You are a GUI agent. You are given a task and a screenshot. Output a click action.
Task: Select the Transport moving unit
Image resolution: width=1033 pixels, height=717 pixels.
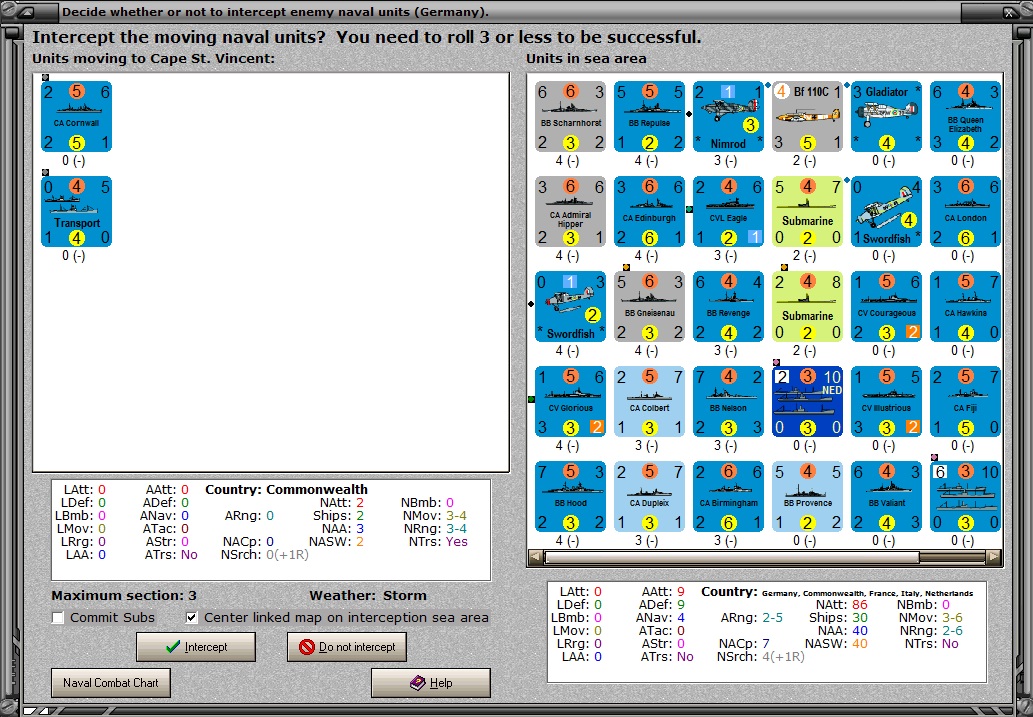(76, 212)
